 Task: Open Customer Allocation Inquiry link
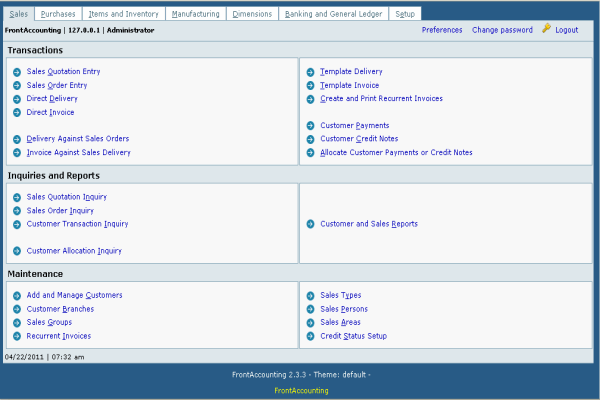[x=74, y=251]
